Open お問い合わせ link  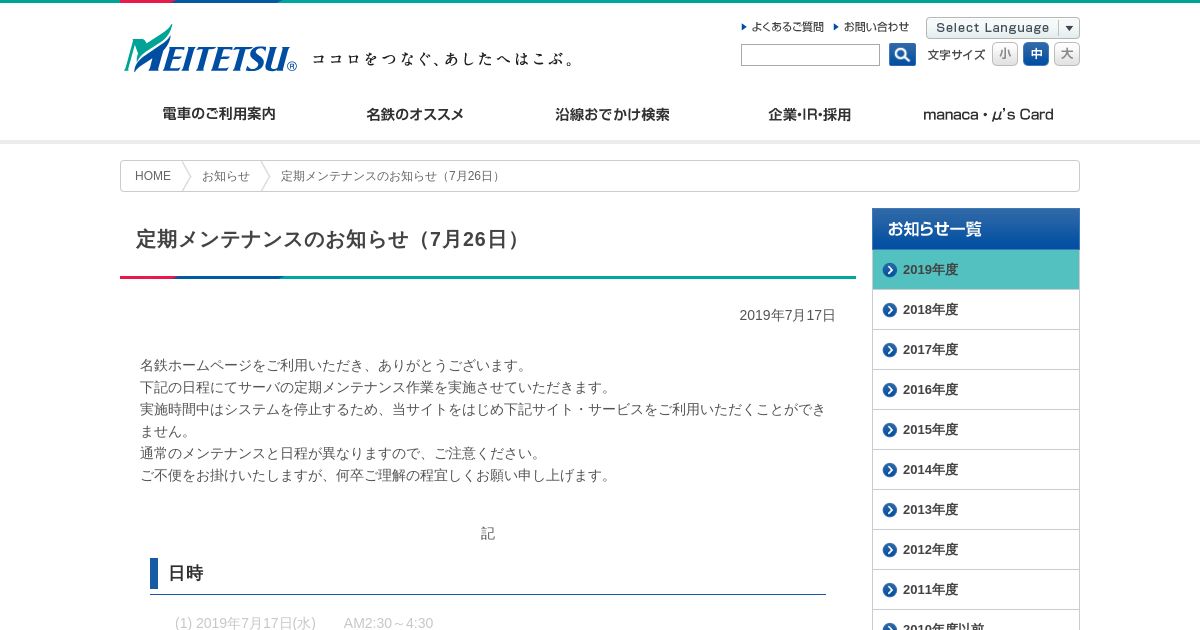pos(871,27)
